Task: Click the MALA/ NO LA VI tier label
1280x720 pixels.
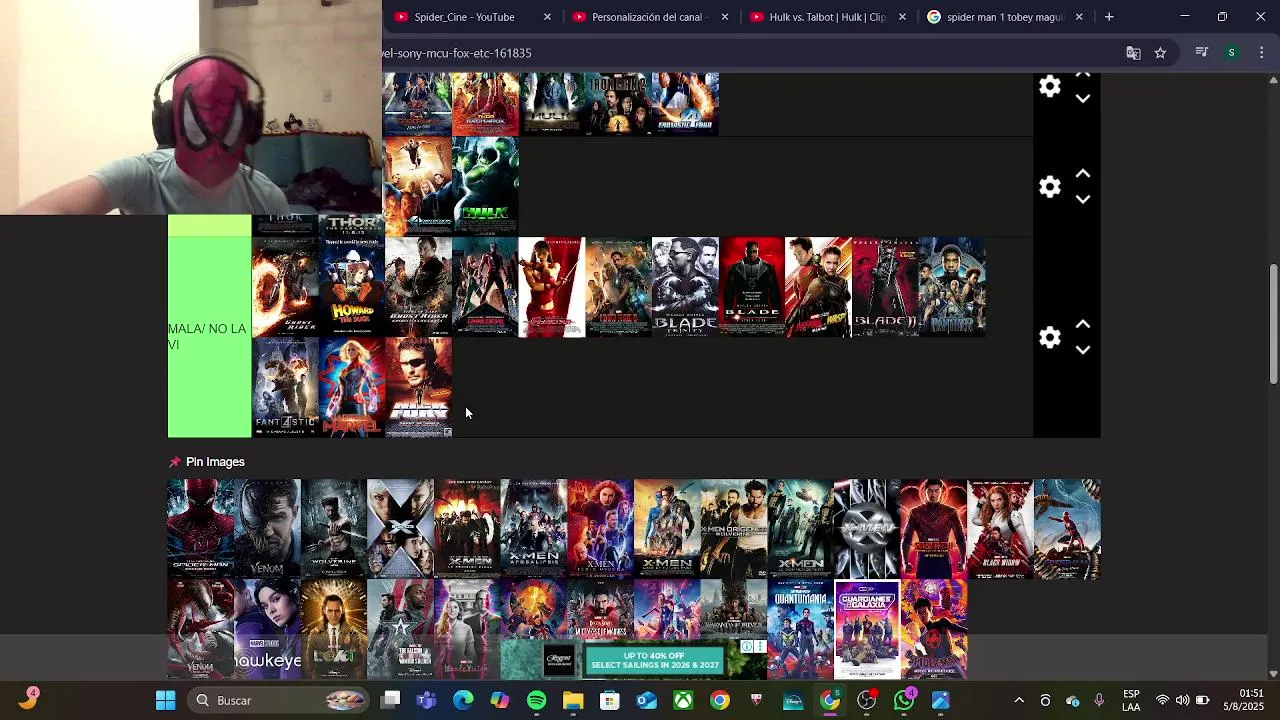Action: pos(209,337)
